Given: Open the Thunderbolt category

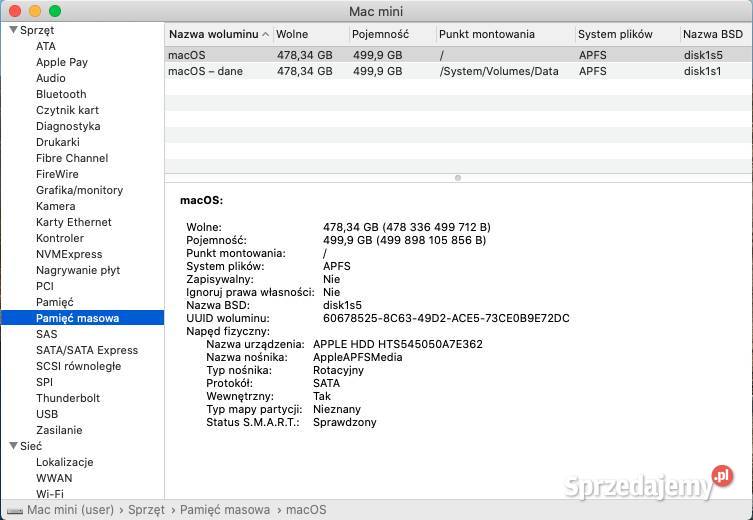Looking at the screenshot, I should pos(68,398).
